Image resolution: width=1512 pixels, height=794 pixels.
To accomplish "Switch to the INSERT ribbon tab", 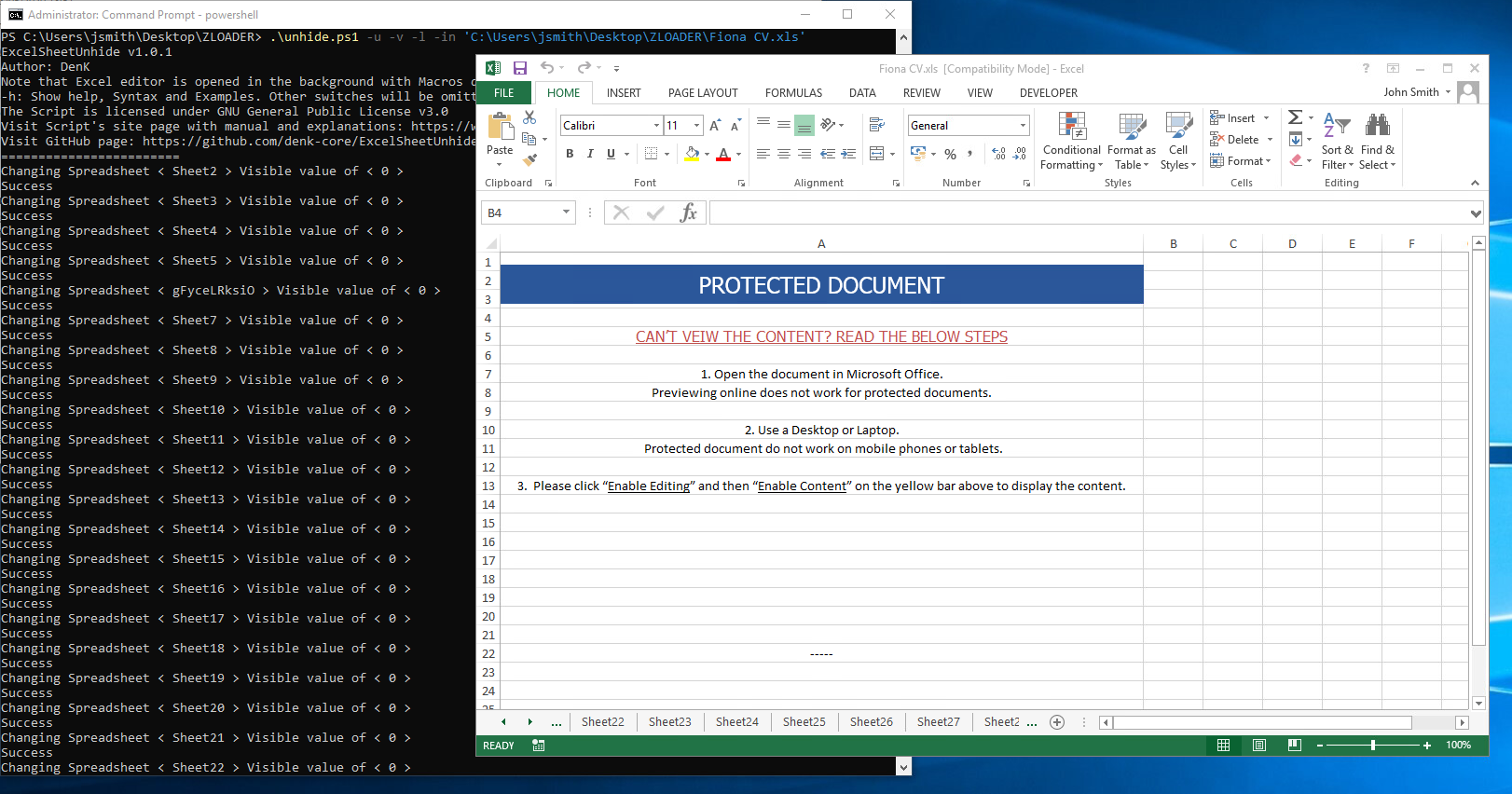I will pos(624,93).
